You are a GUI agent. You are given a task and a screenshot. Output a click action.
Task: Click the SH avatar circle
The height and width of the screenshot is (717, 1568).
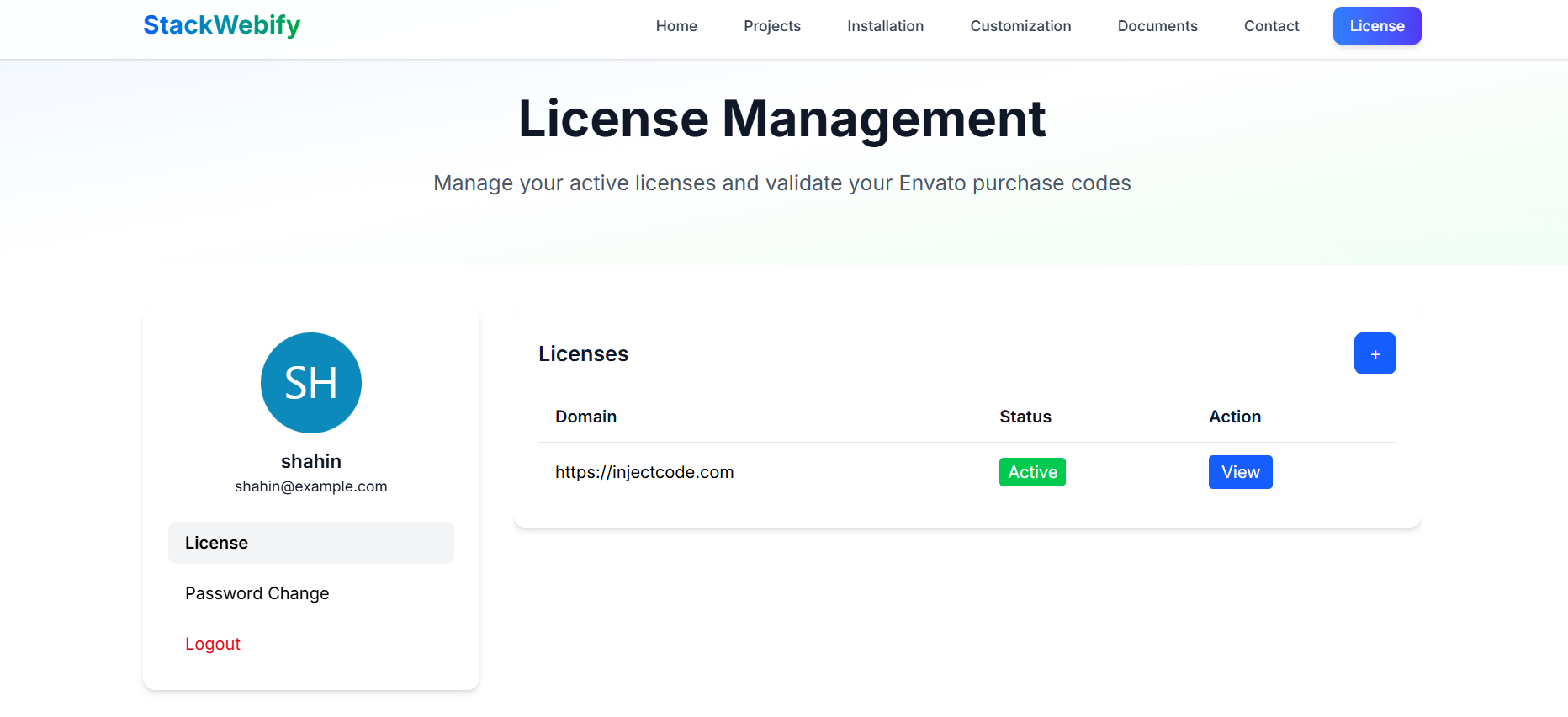311,383
